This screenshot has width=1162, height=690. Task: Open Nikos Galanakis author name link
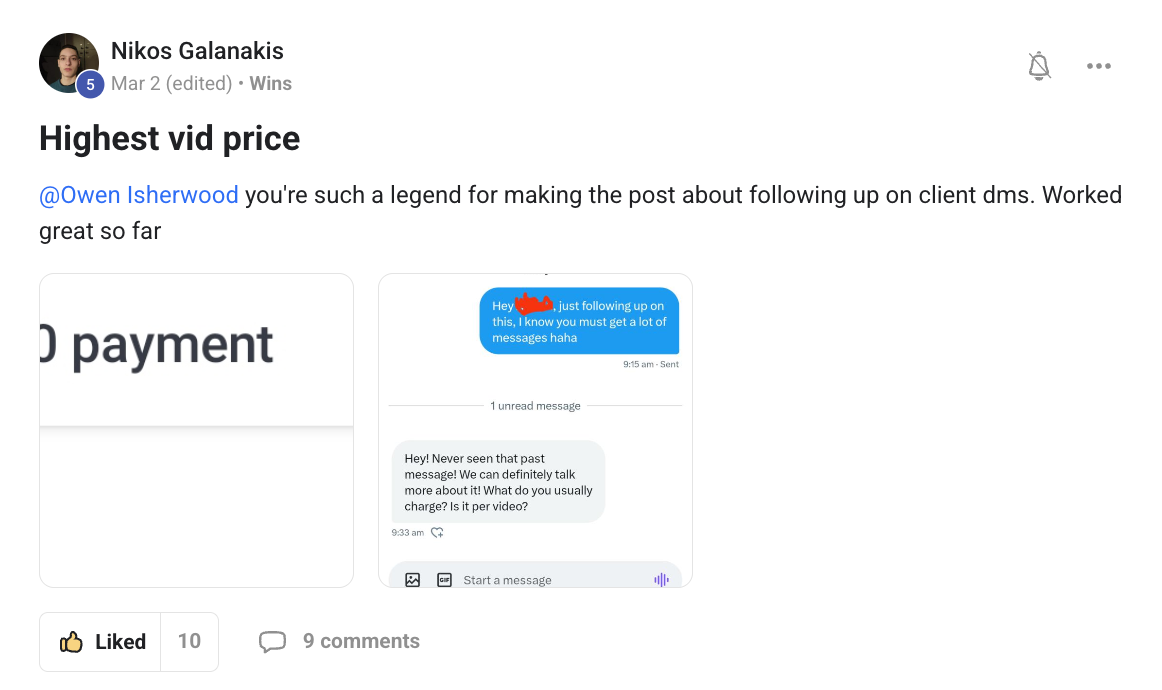[197, 51]
